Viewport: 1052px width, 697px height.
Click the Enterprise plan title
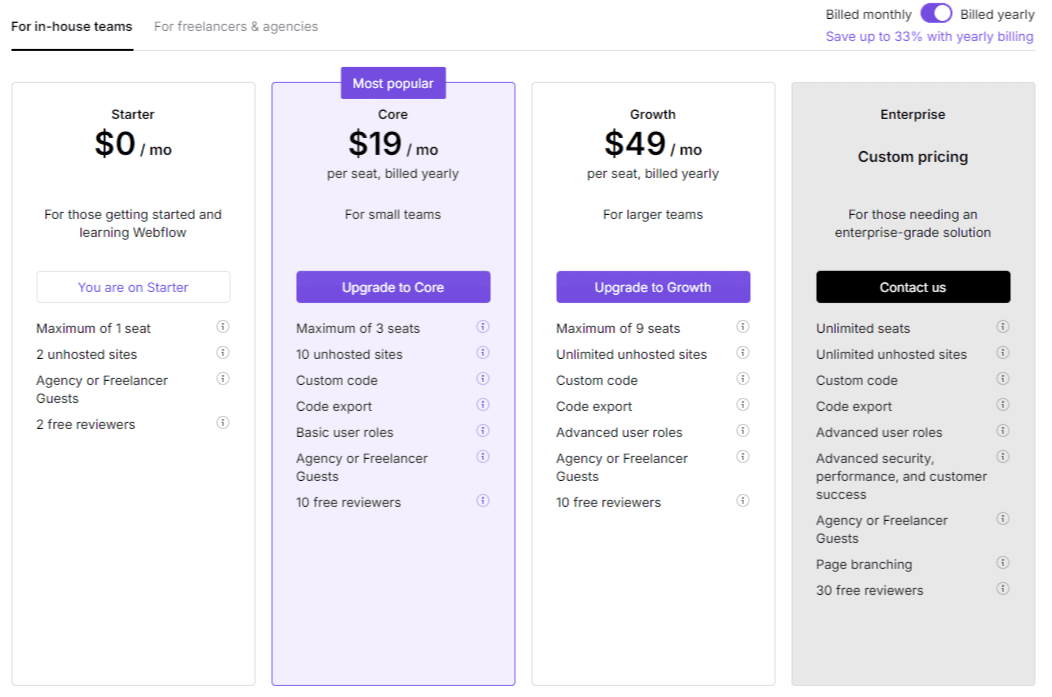913,115
